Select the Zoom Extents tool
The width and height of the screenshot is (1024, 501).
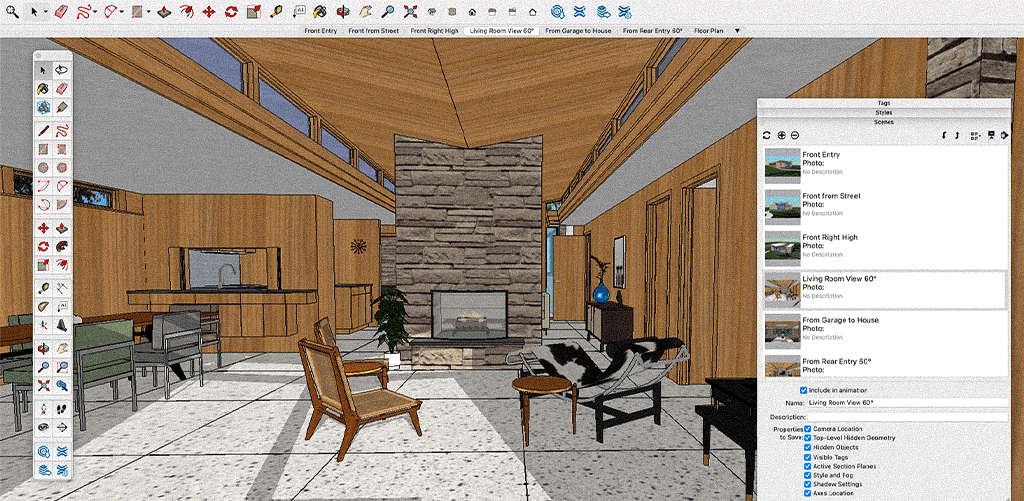pyautogui.click(x=411, y=12)
